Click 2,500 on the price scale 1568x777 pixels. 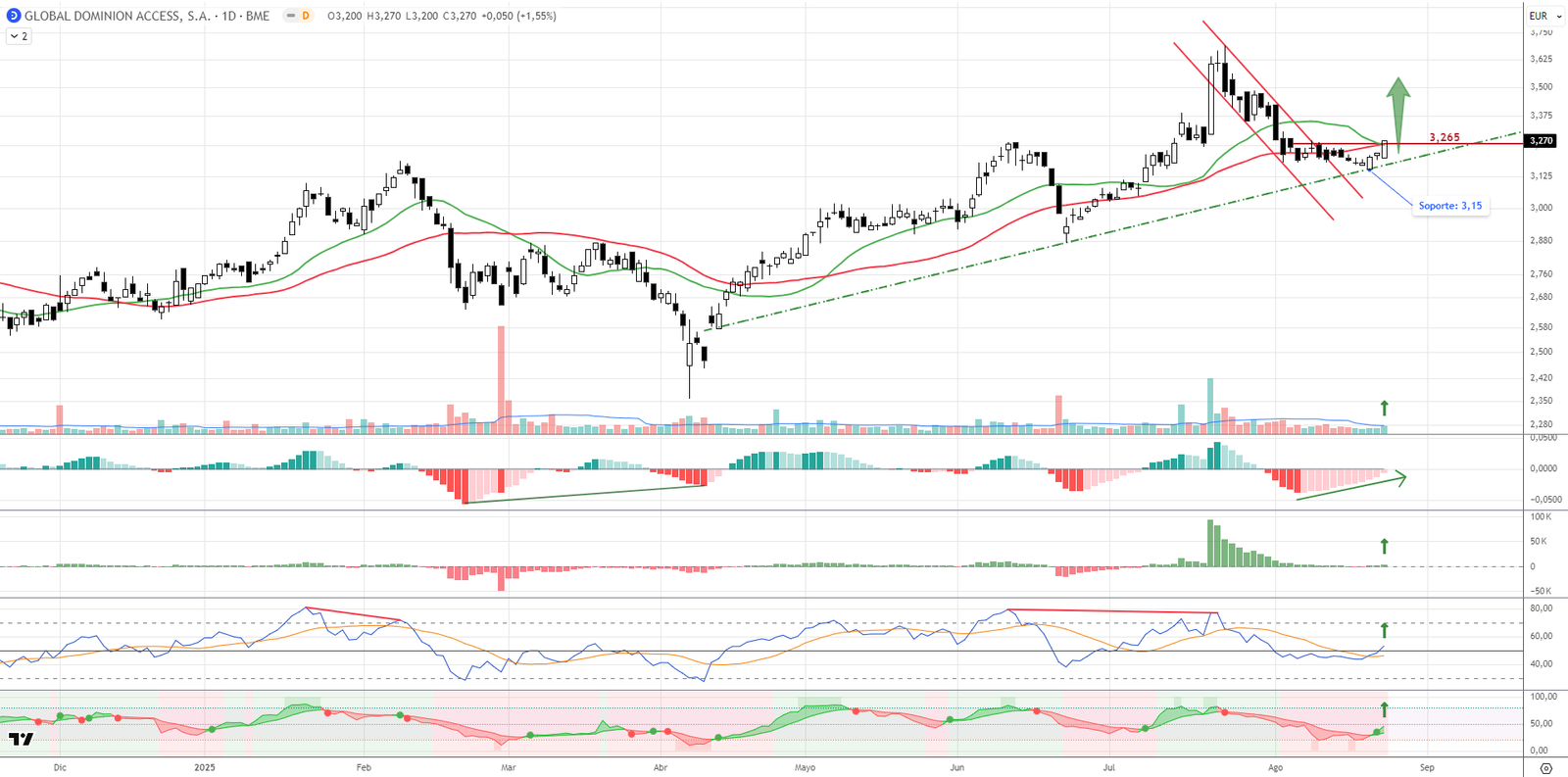click(x=1542, y=351)
